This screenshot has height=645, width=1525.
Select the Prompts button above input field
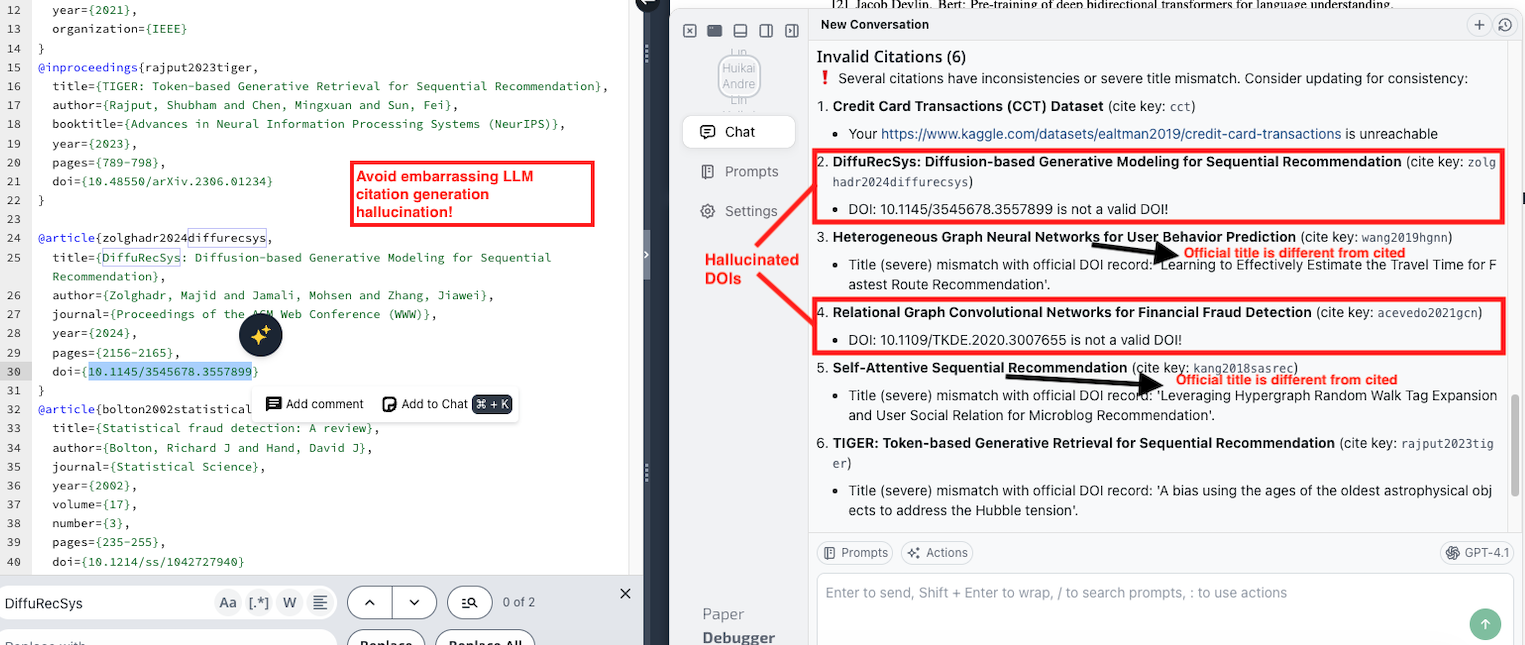click(854, 552)
